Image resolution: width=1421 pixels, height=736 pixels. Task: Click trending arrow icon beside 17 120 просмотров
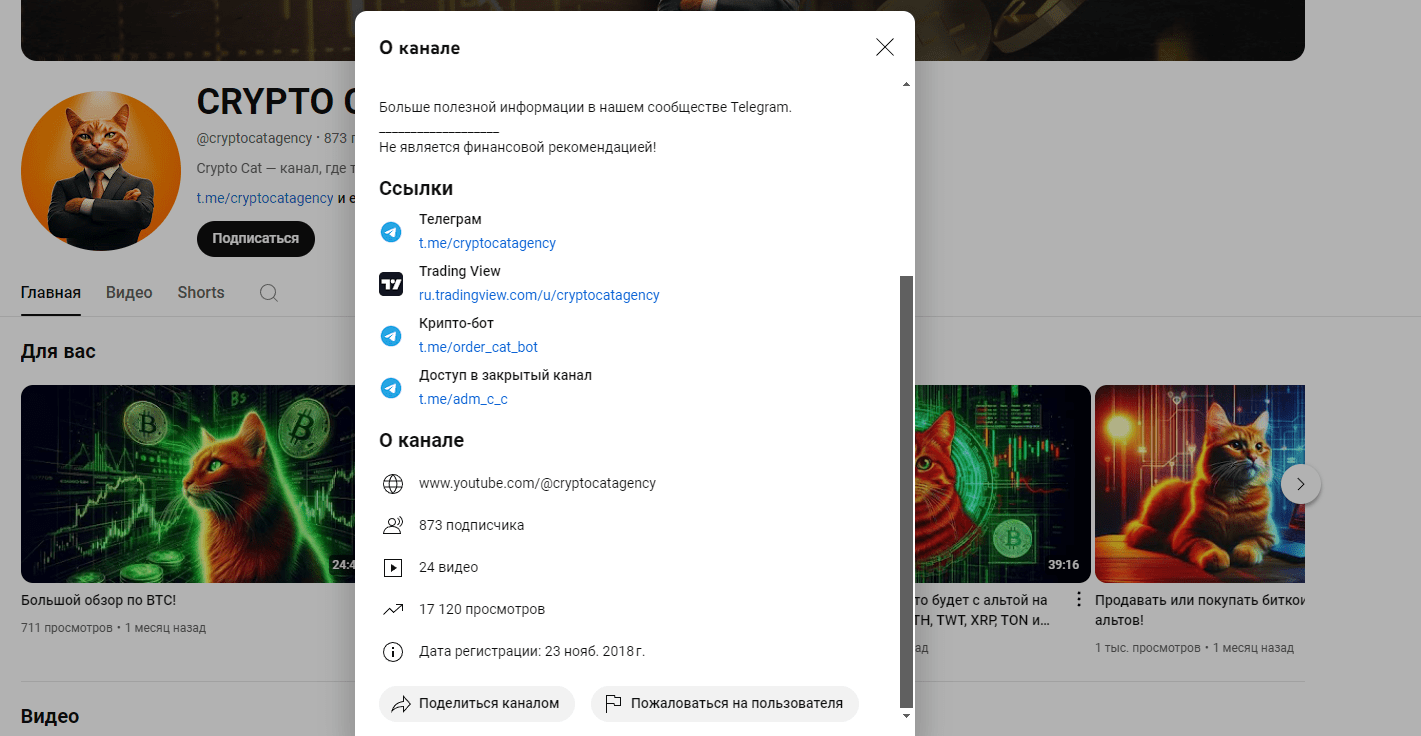(393, 610)
